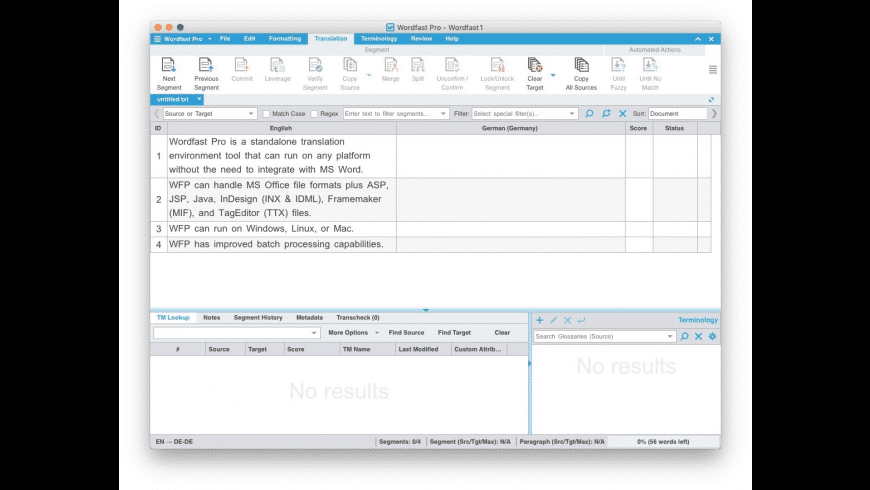870x490 pixels.
Task: Clear the glossary search with X icon
Action: pyautogui.click(x=699, y=336)
